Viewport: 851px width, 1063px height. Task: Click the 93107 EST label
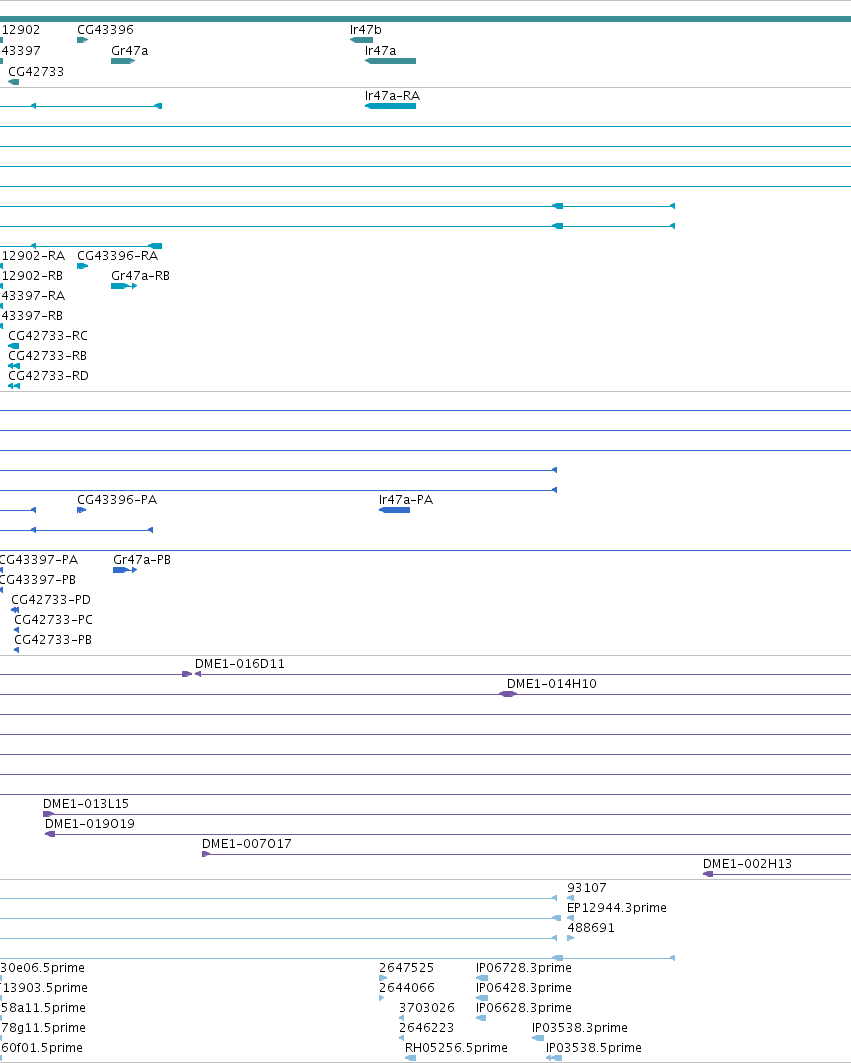tap(587, 888)
